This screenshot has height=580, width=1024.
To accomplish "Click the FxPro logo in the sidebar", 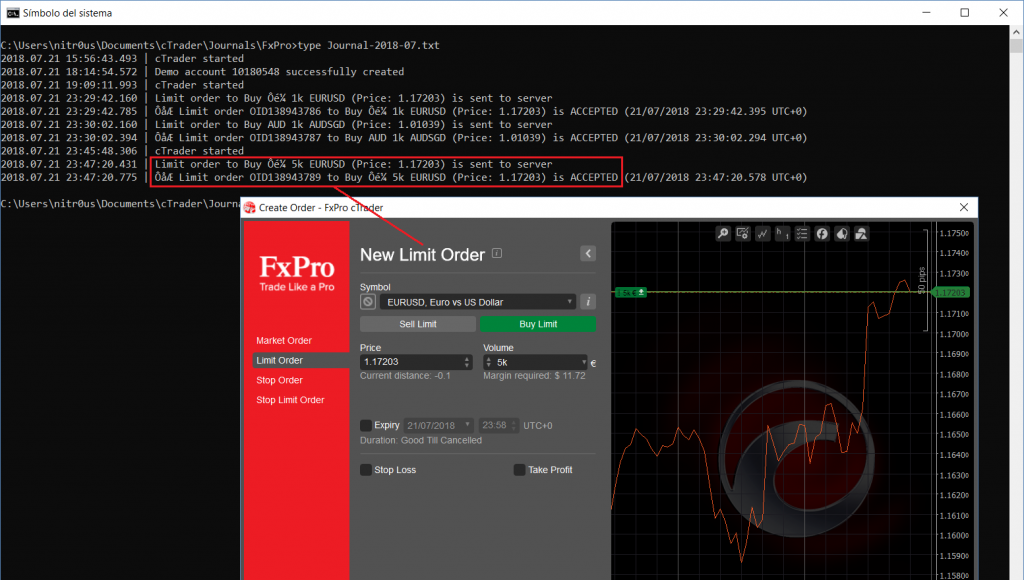I will 297,273.
